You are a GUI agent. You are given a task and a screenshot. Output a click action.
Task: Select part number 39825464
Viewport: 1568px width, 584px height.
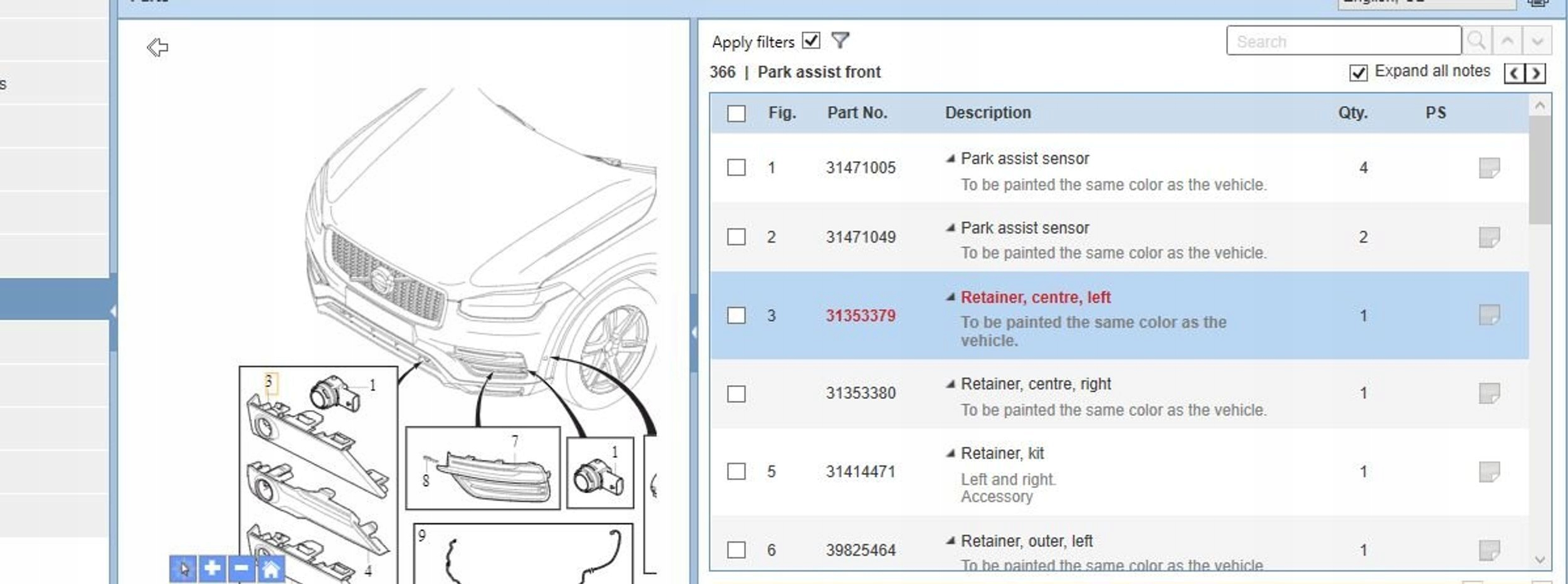861,551
